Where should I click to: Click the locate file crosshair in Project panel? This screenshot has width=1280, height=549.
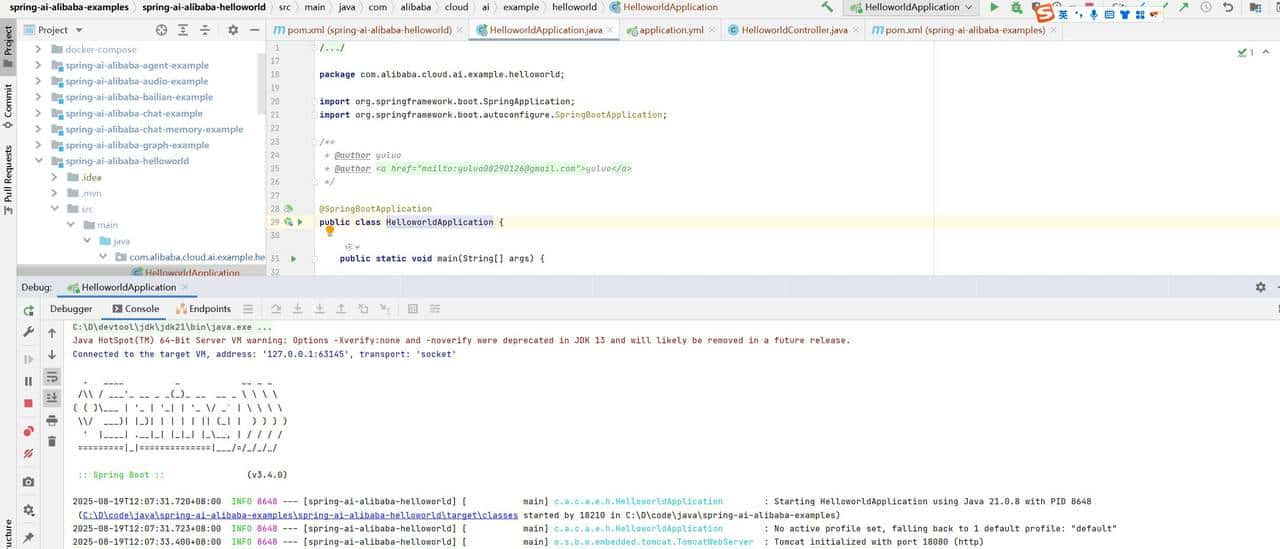tap(161, 30)
